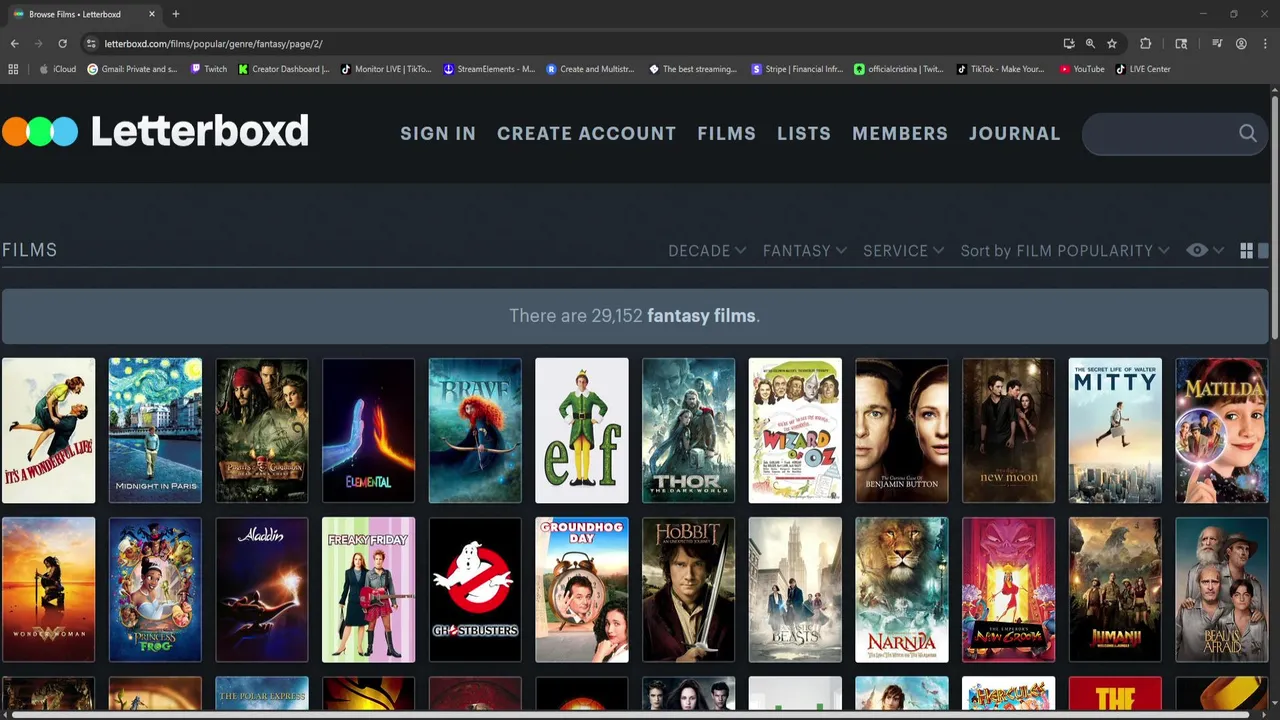Image resolution: width=1280 pixels, height=720 pixels.
Task: Open the Matilda film poster
Action: point(1222,430)
